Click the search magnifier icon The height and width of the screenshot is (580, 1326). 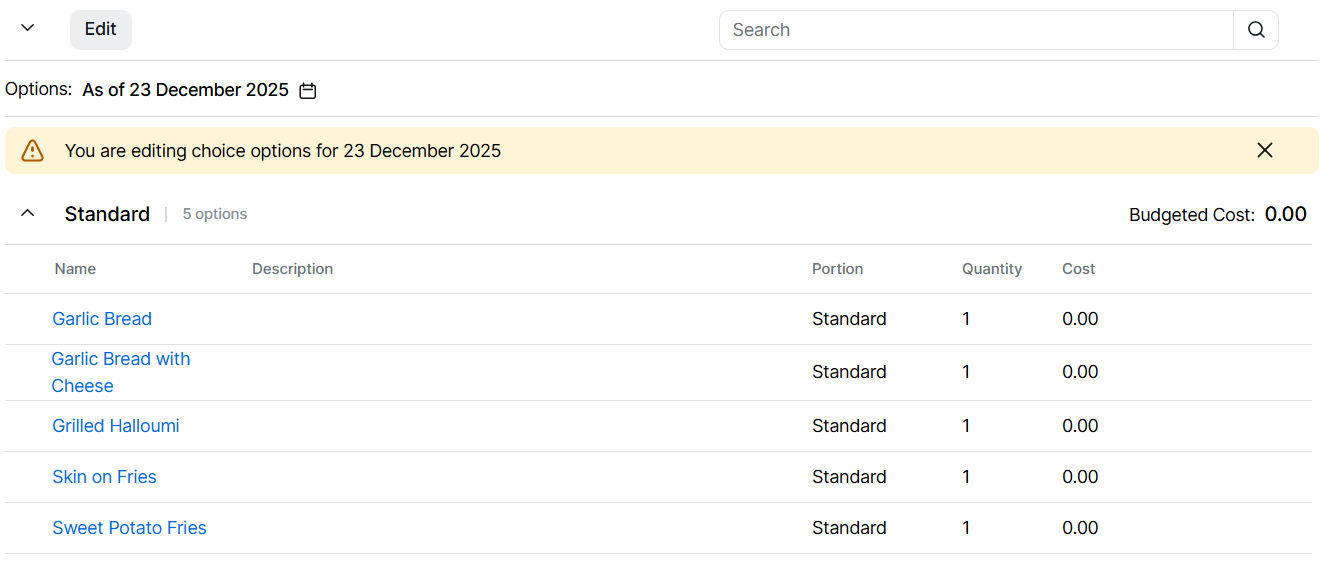click(x=1256, y=30)
